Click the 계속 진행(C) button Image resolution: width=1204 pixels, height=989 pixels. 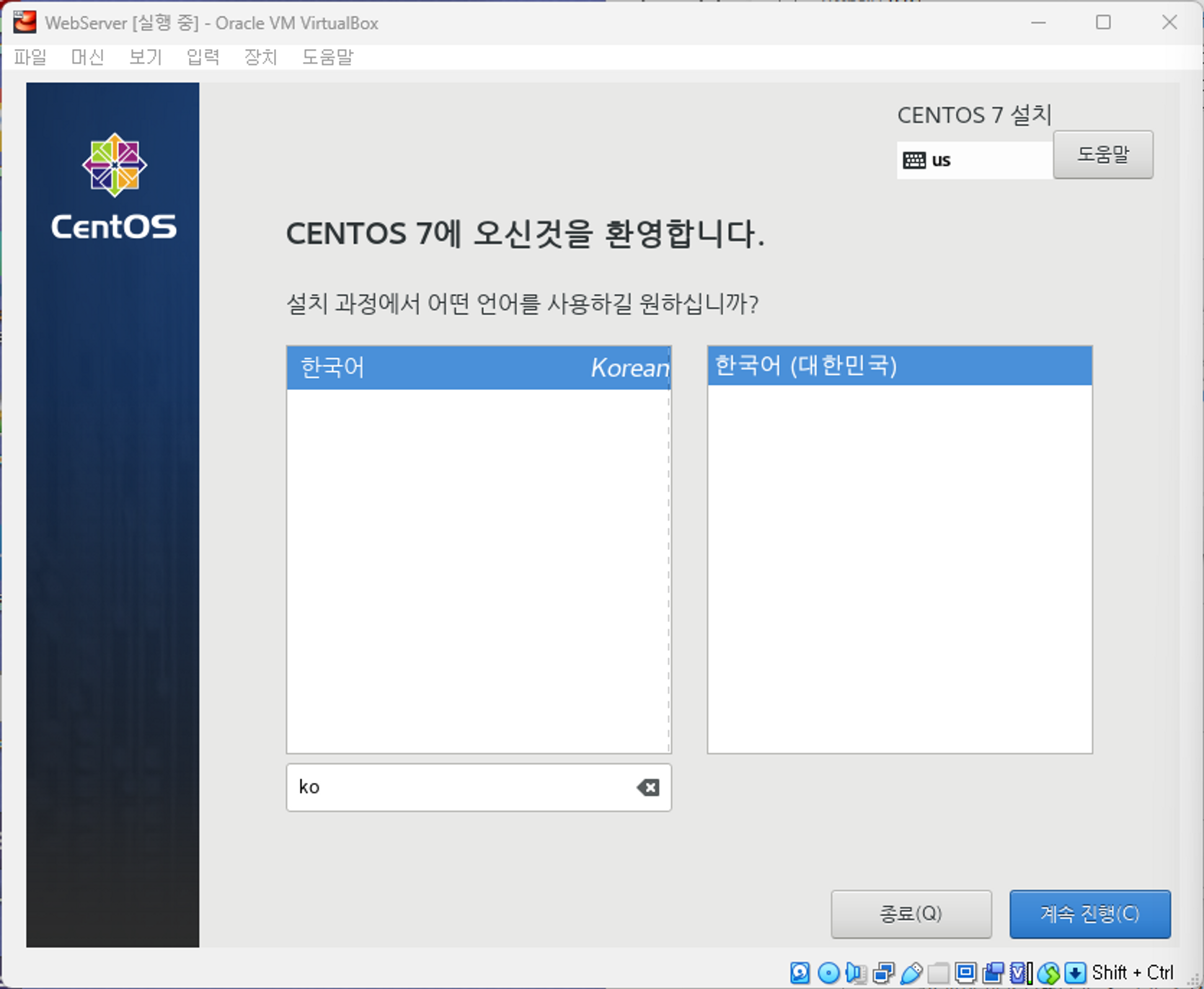(1090, 914)
